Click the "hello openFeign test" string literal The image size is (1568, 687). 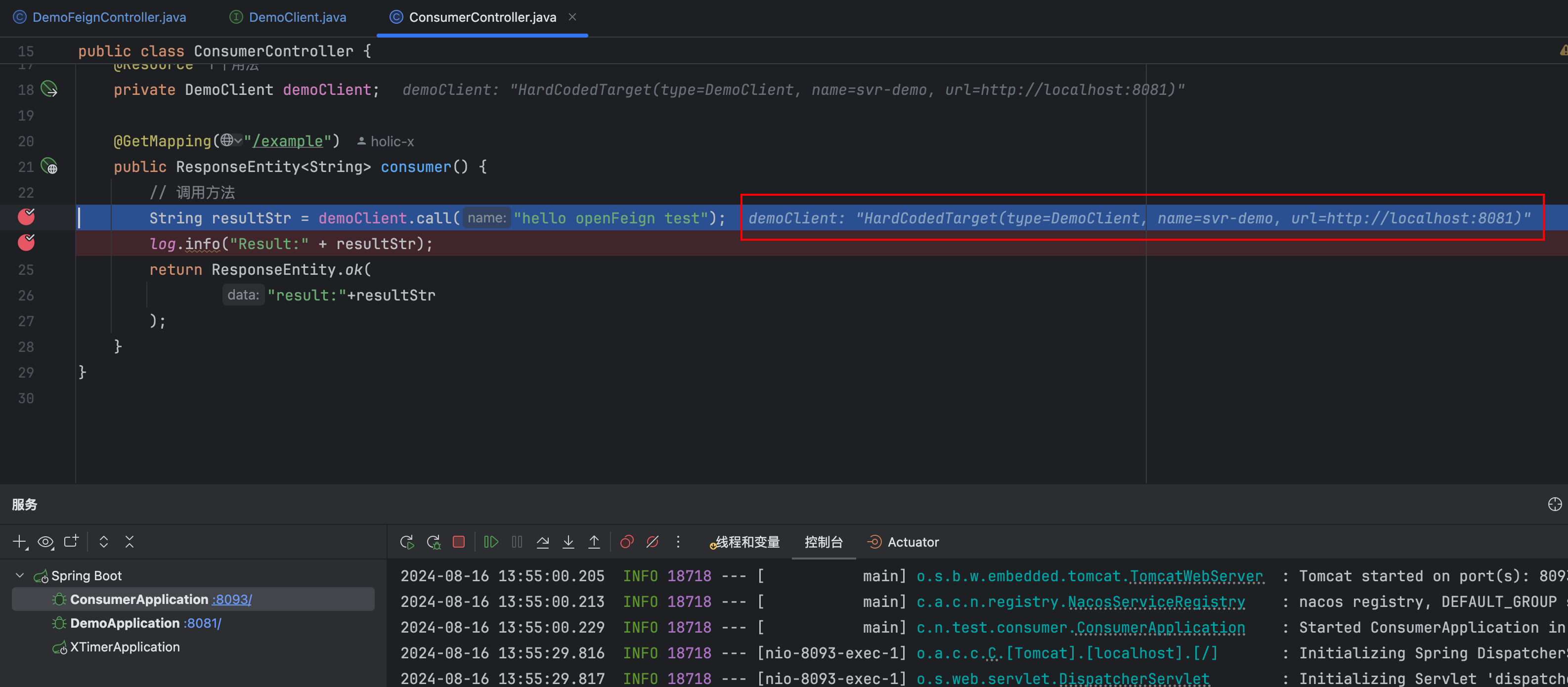pos(610,218)
